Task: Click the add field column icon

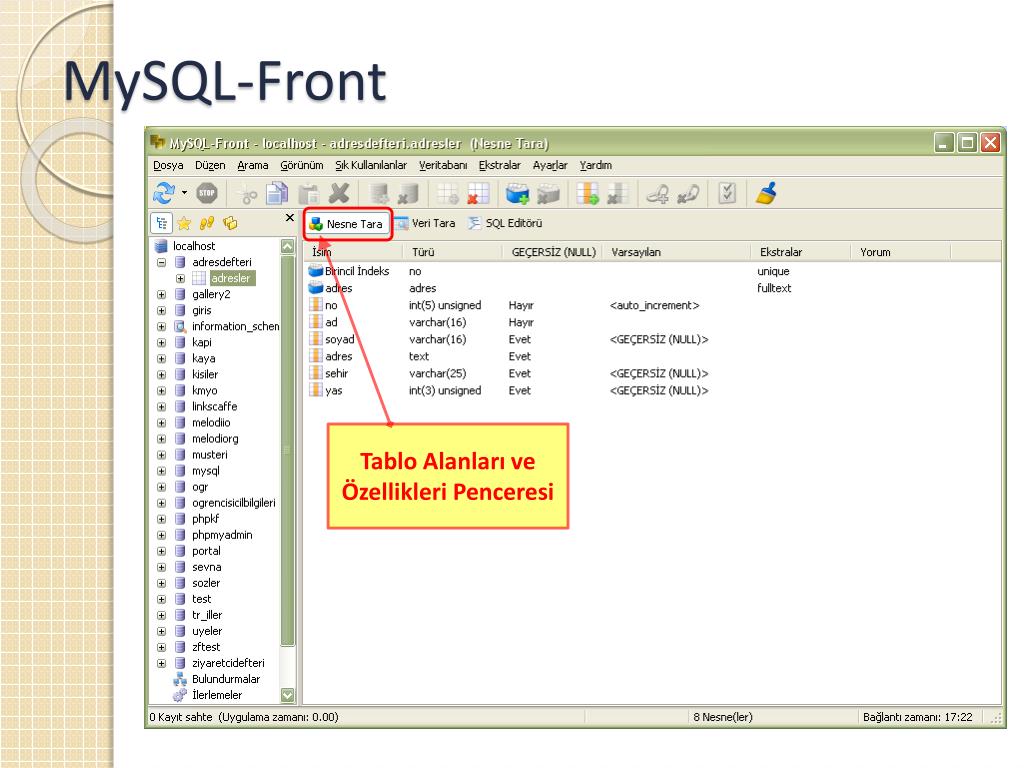Action: click(587, 193)
